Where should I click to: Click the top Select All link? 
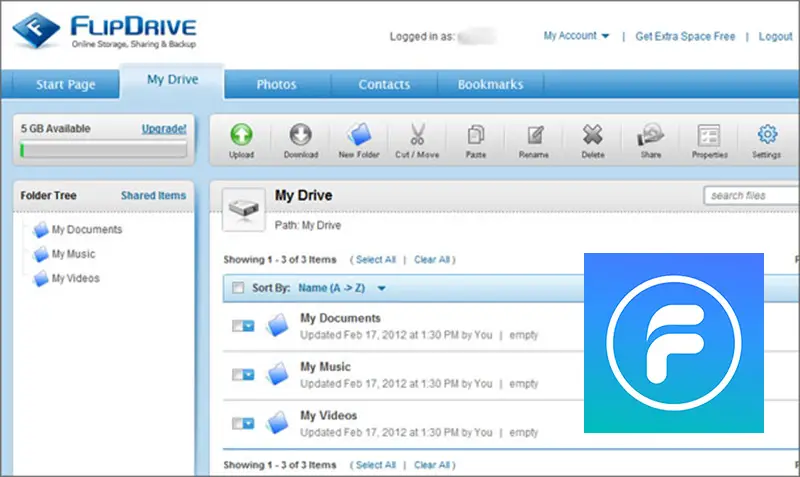coord(376,260)
